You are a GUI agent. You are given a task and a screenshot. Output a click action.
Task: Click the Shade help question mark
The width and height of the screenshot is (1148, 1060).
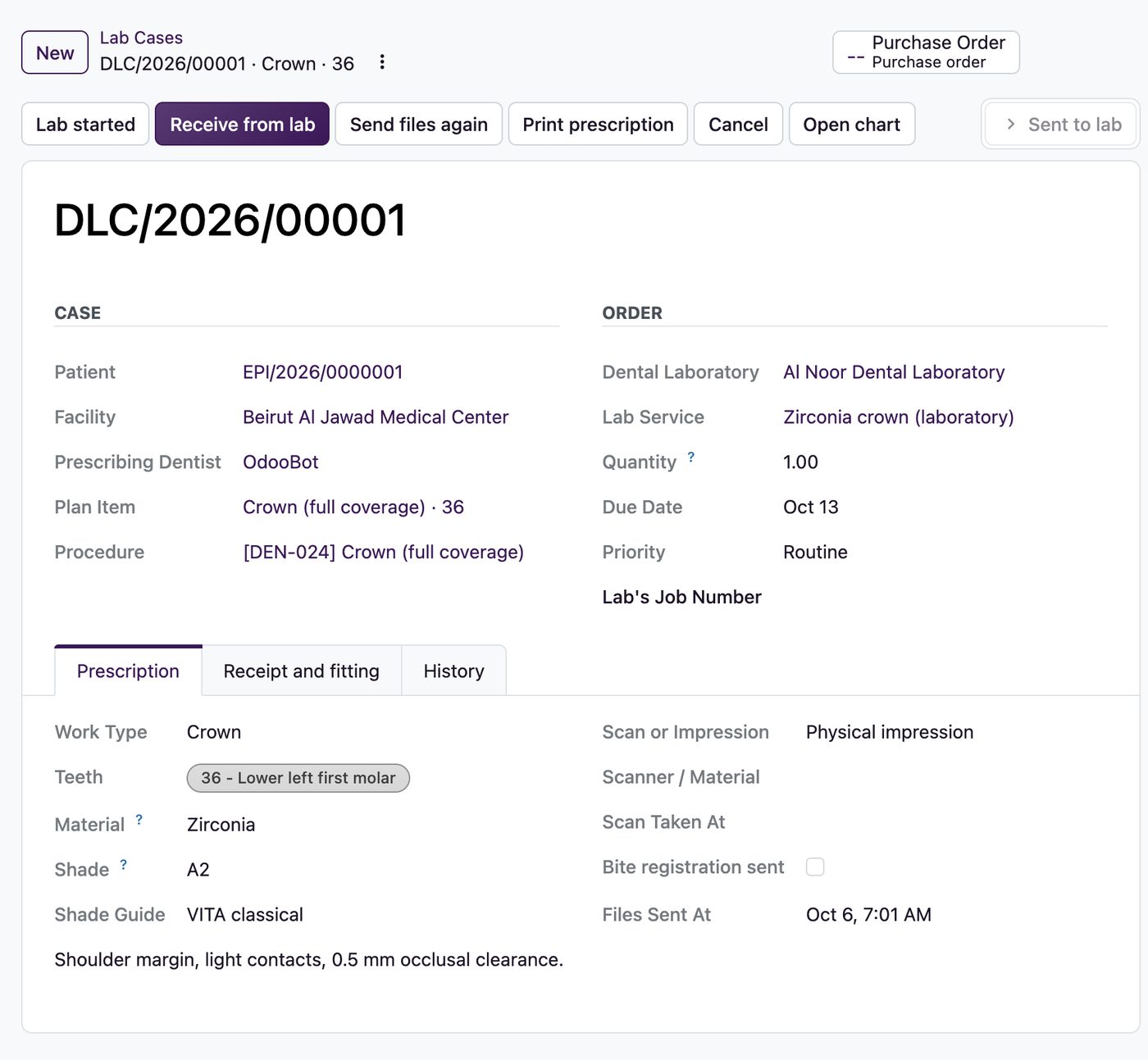[x=123, y=865]
